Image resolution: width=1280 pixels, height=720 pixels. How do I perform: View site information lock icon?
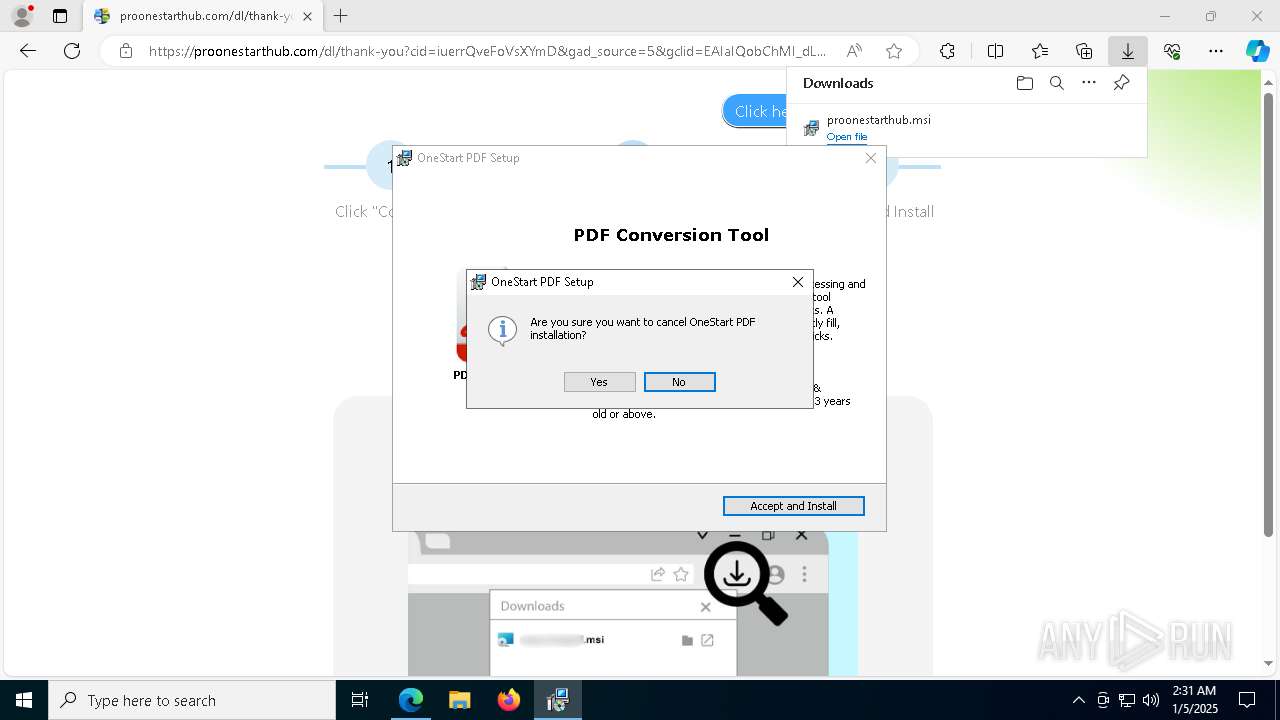125,51
